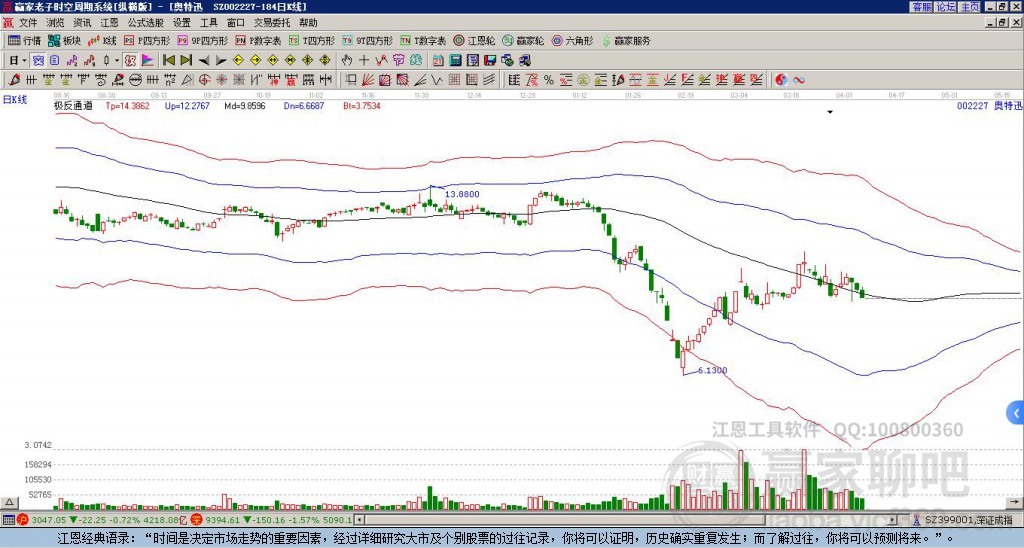The width and height of the screenshot is (1024, 548).
Task: Click the first yellow diamond arrow icon
Action: pyautogui.click(x=238, y=61)
